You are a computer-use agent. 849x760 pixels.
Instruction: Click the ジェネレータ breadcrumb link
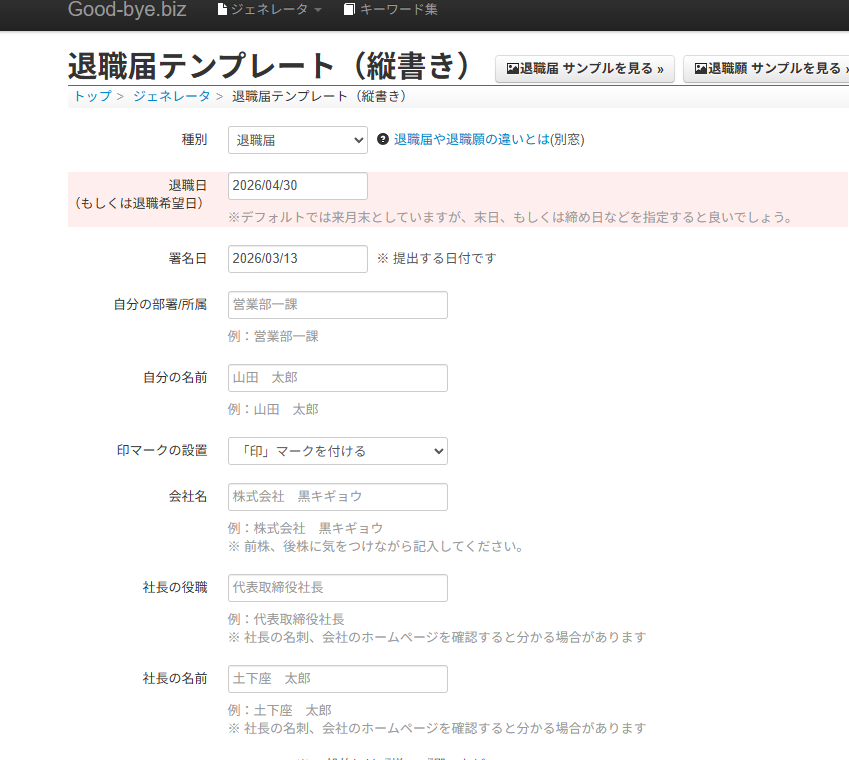(171, 96)
